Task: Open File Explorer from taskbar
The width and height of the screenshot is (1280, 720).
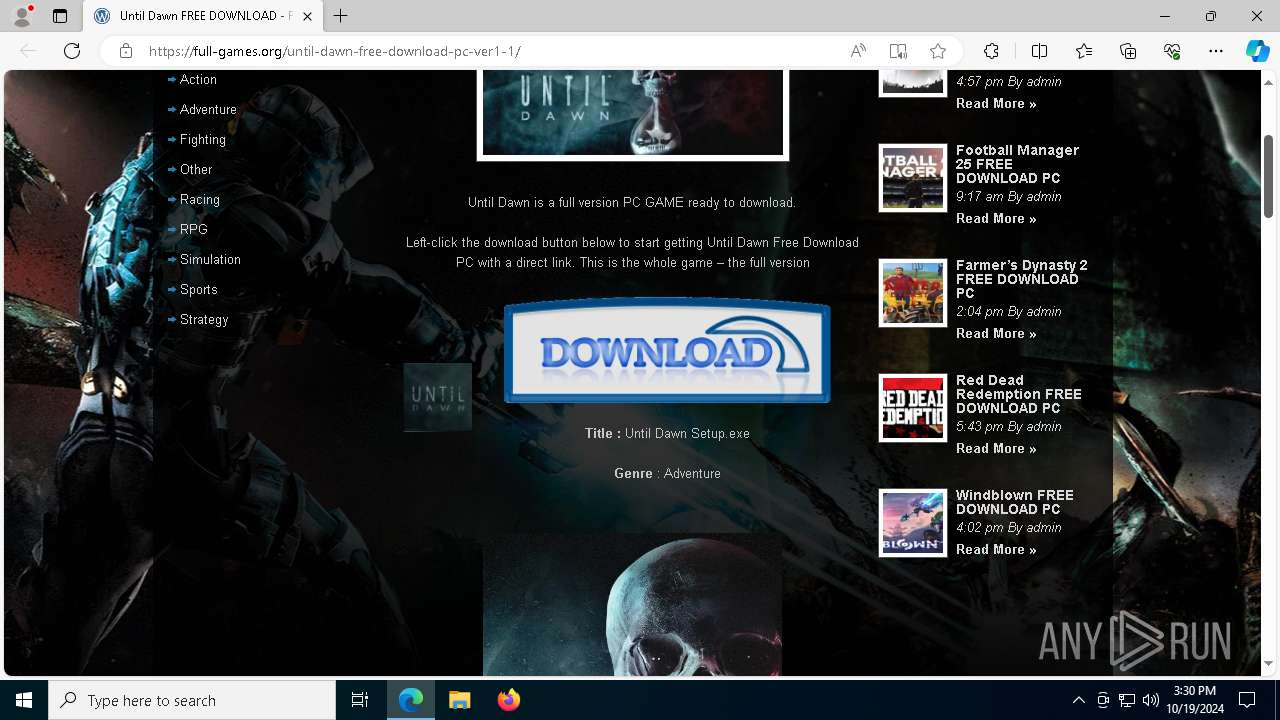Action: coord(459,700)
